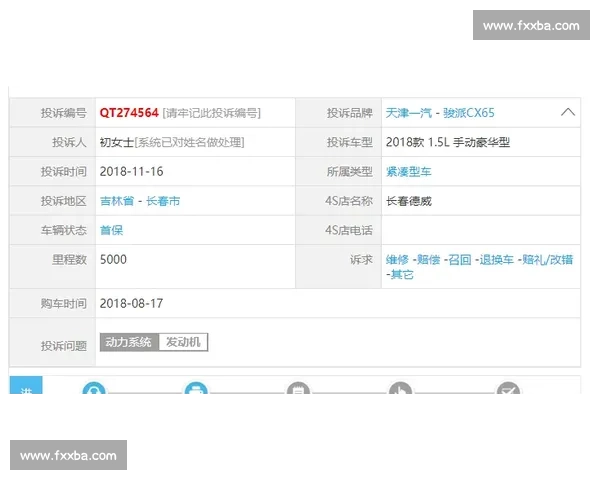
Task: Click complaint number QT274564
Action: (x=129, y=113)
